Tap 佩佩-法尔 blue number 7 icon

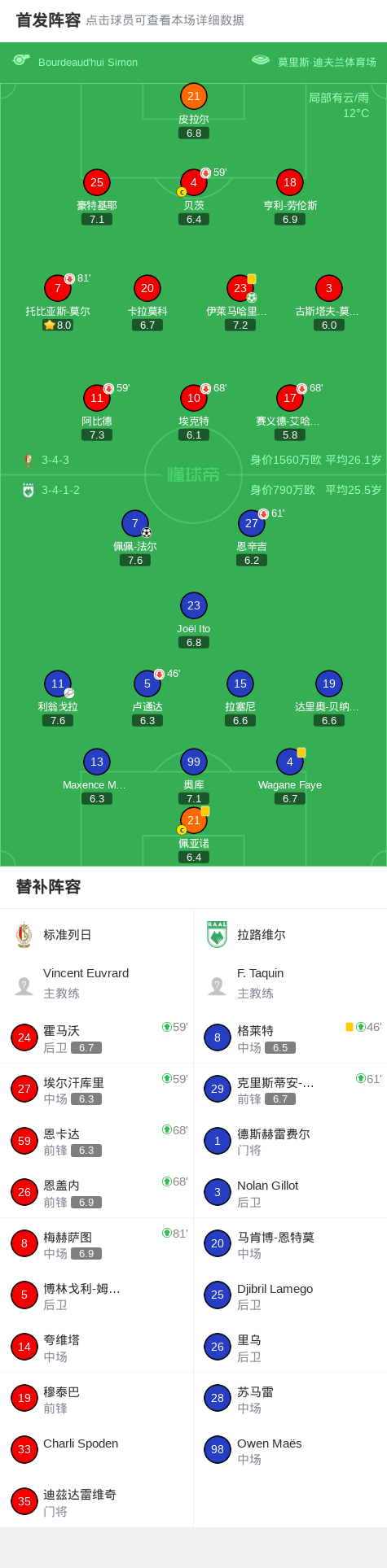click(x=135, y=523)
